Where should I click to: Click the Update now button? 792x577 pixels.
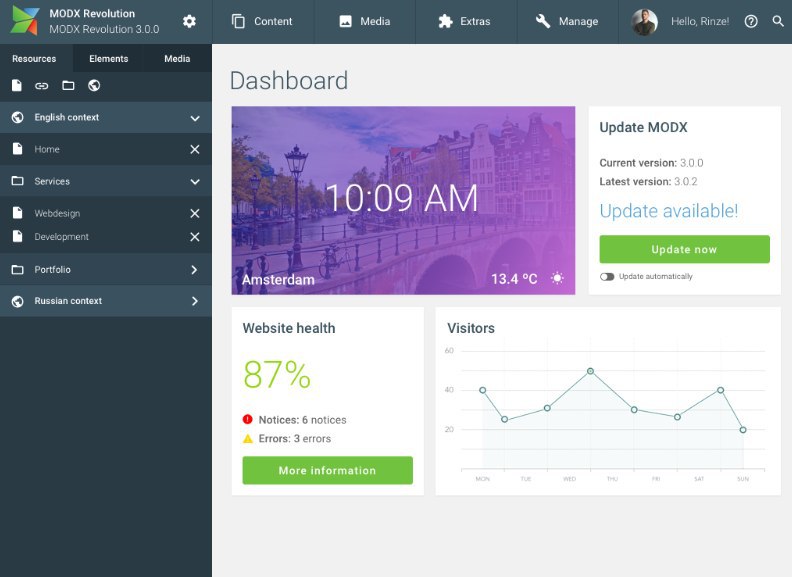coord(684,249)
